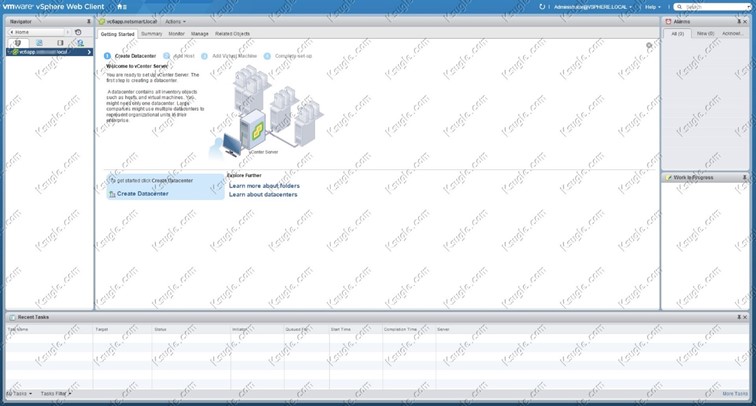Viewport: 756px width, 406px height.
Task: Click the gear icon in Getting Started
Action: pyautogui.click(x=649, y=45)
